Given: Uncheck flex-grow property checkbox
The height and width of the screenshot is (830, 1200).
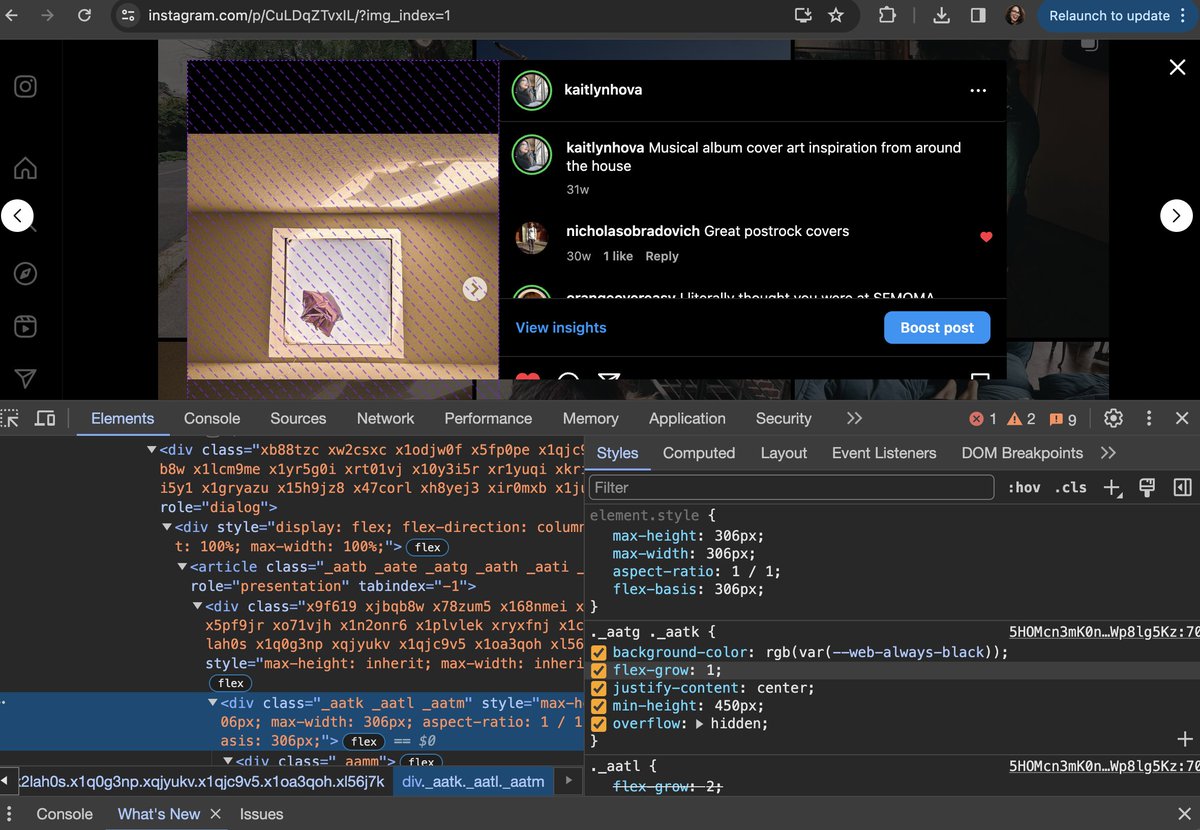Looking at the screenshot, I should coord(599,670).
